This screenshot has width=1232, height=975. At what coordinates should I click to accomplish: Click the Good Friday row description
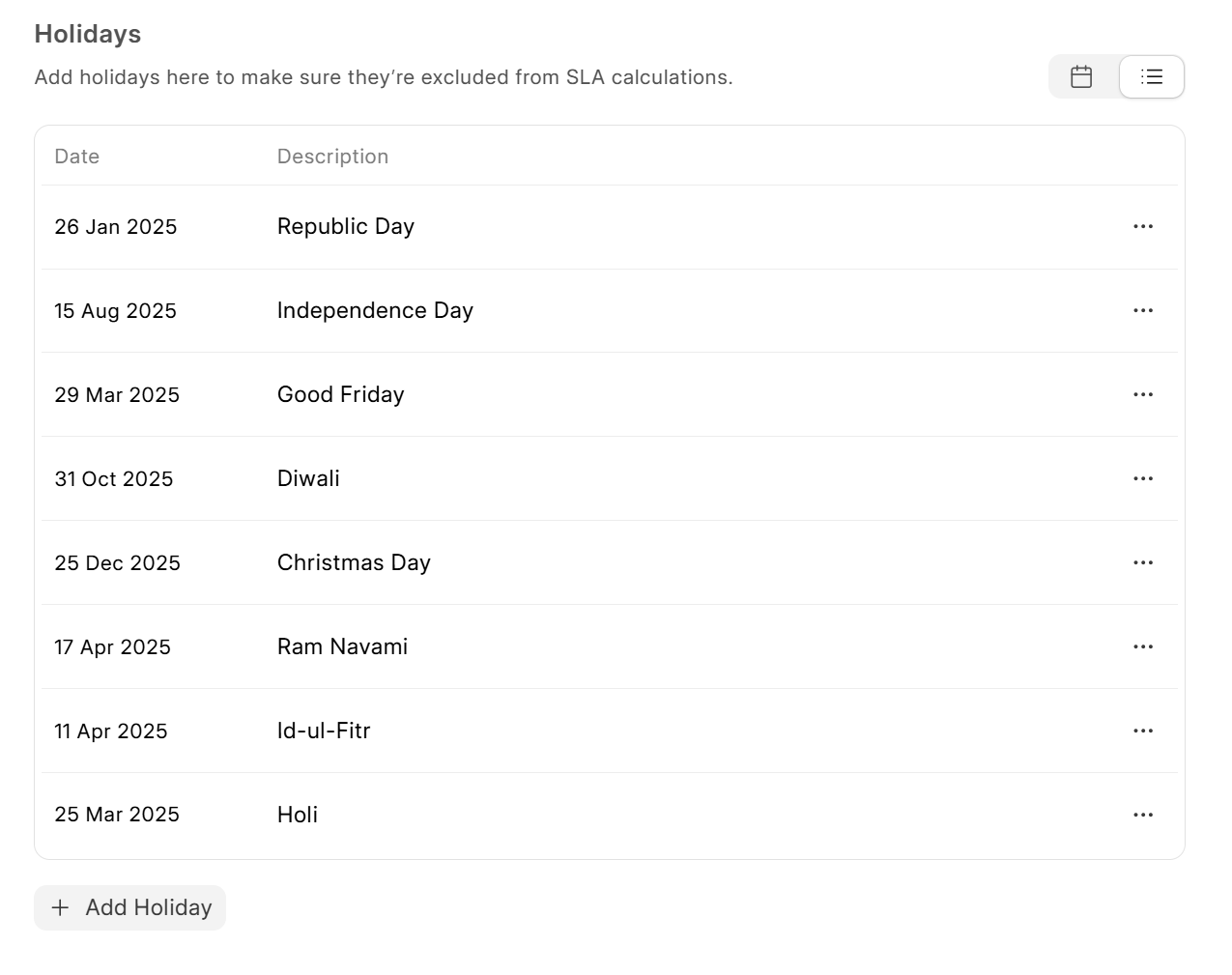coord(340,394)
